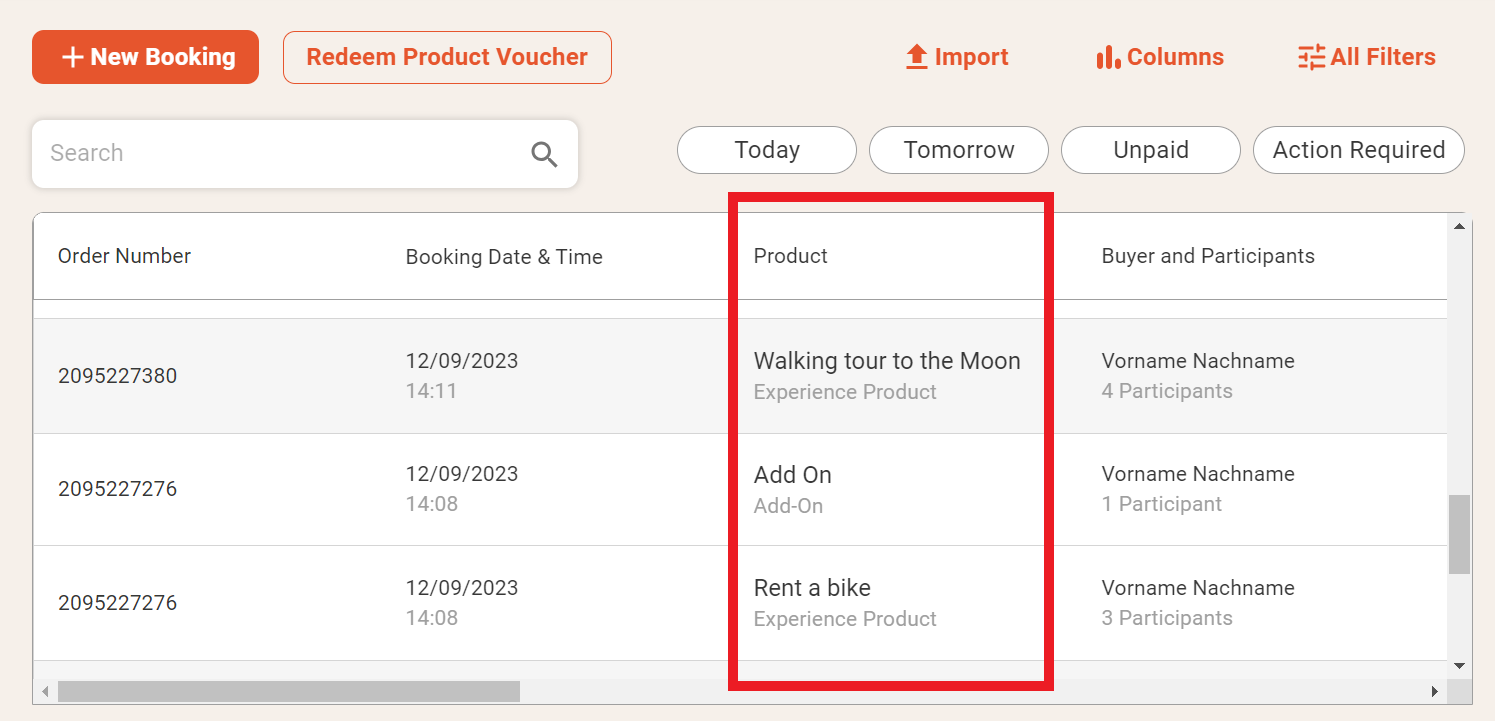Image resolution: width=1495 pixels, height=721 pixels.
Task: Click vertical scrollbar up arrow
Action: (x=1459, y=226)
